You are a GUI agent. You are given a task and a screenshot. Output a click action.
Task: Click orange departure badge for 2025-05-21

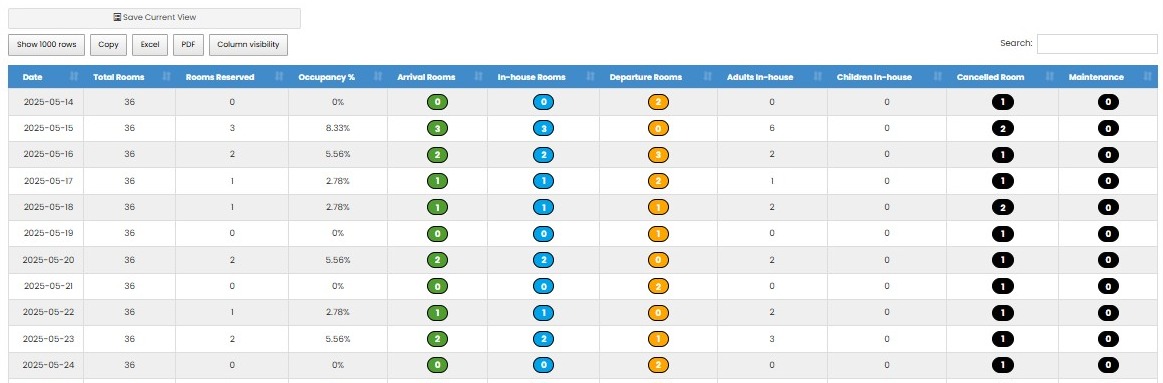pos(658,287)
